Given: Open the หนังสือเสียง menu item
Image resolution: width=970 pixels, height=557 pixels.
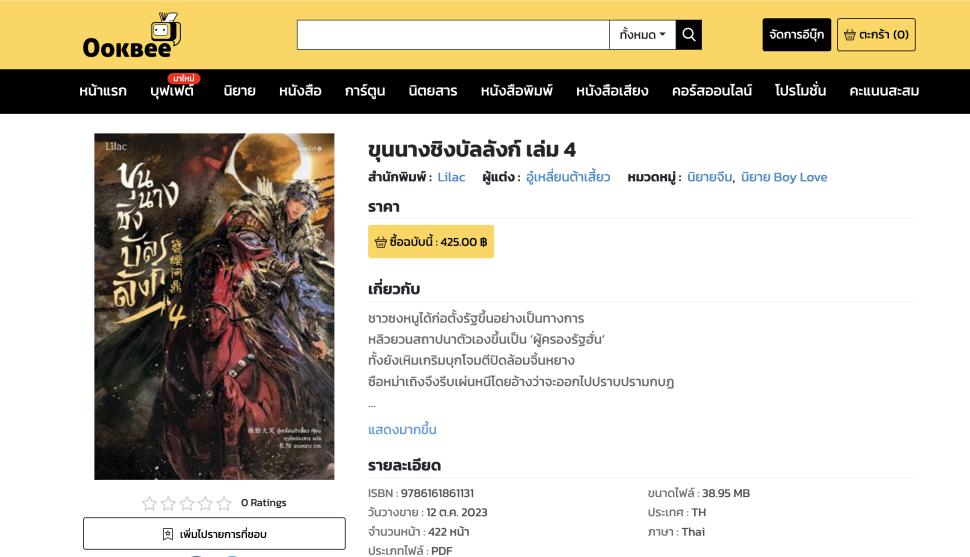Looking at the screenshot, I should pyautogui.click(x=612, y=91).
